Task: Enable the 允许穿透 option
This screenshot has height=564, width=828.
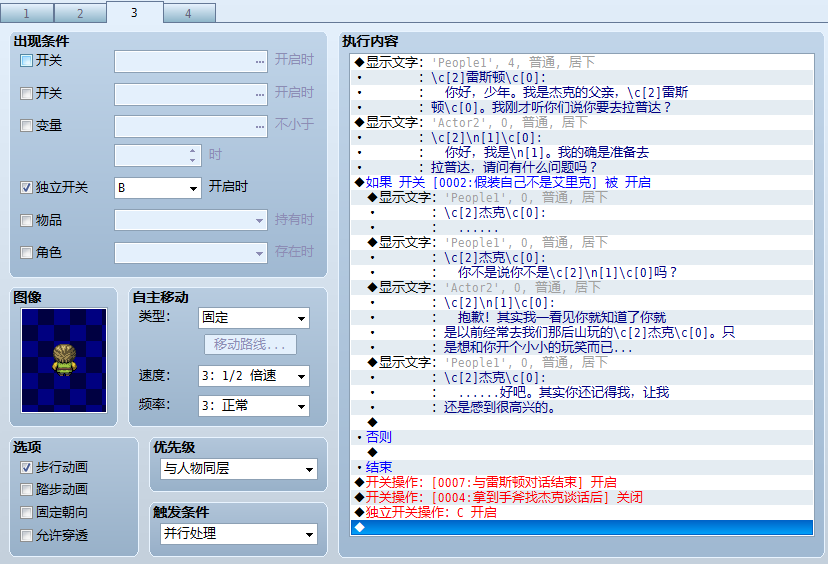Action: (x=26, y=535)
